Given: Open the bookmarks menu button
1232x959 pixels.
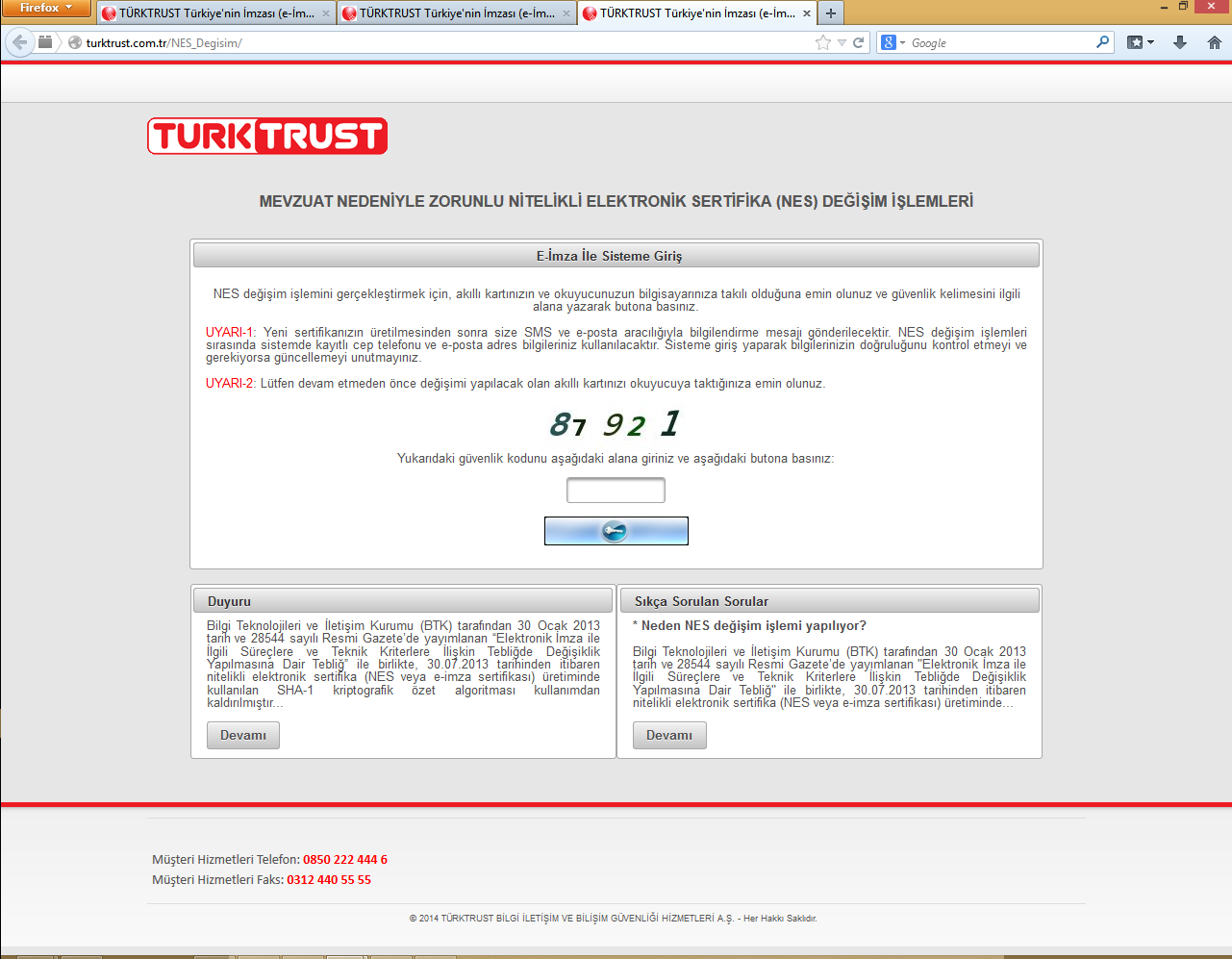Looking at the screenshot, I should [x=1140, y=42].
